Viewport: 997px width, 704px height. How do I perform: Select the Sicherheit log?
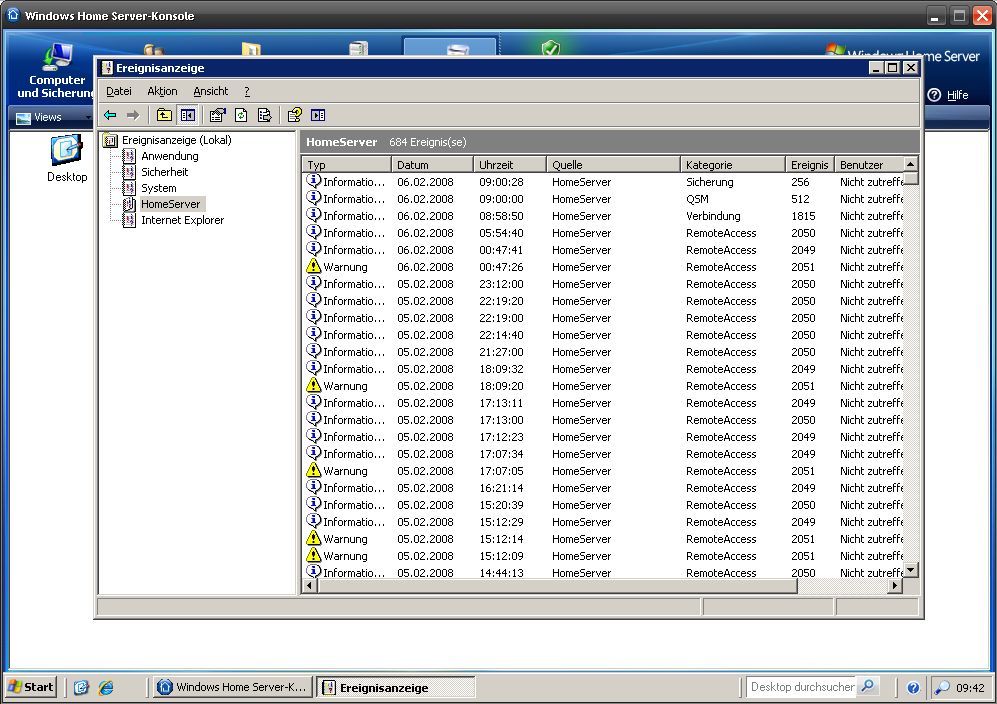pos(165,172)
